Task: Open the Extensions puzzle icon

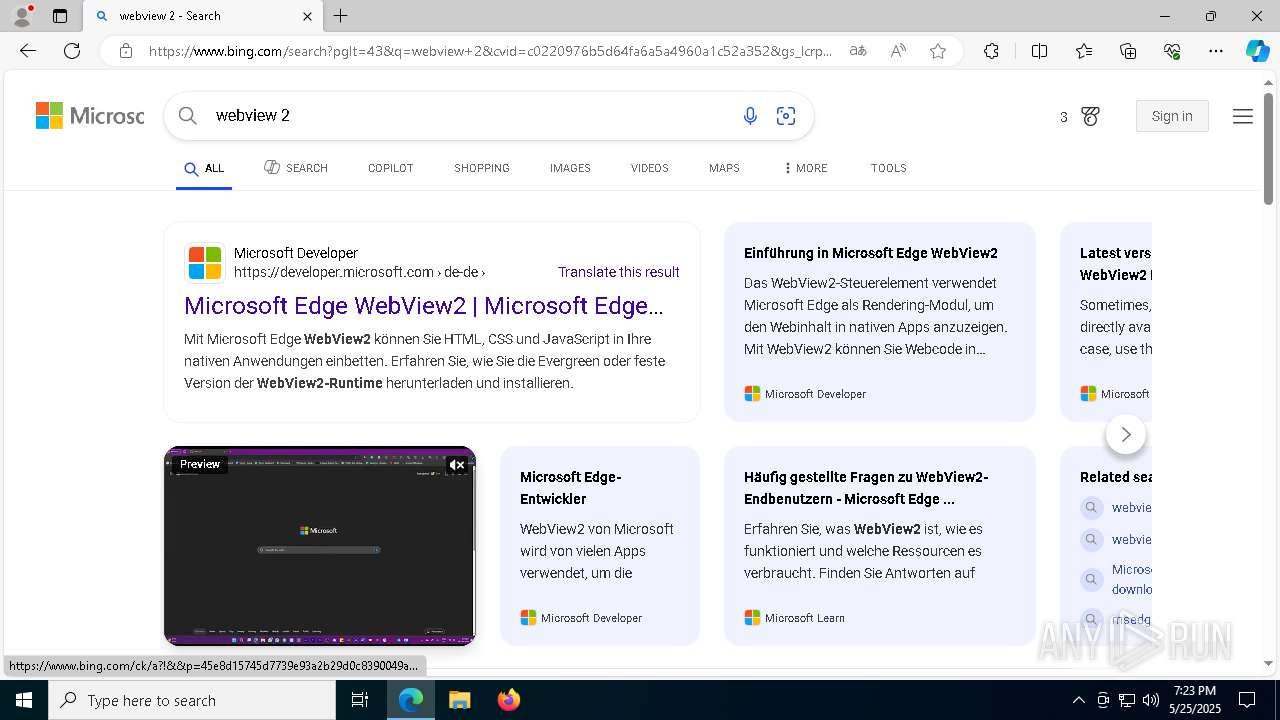Action: coord(991,51)
